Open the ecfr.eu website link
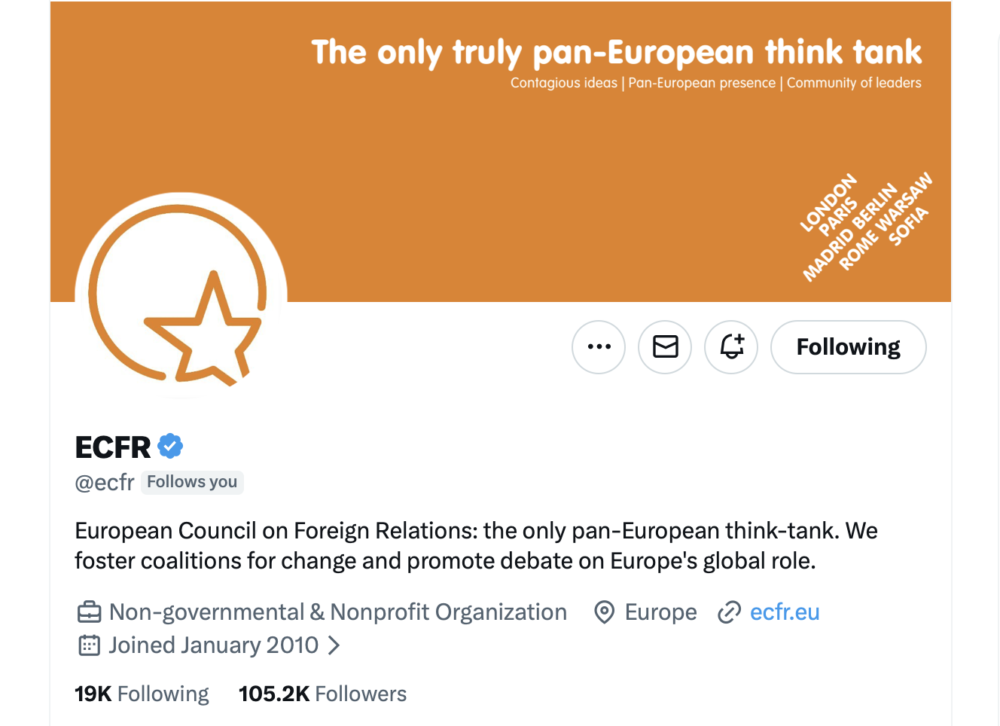 785,612
